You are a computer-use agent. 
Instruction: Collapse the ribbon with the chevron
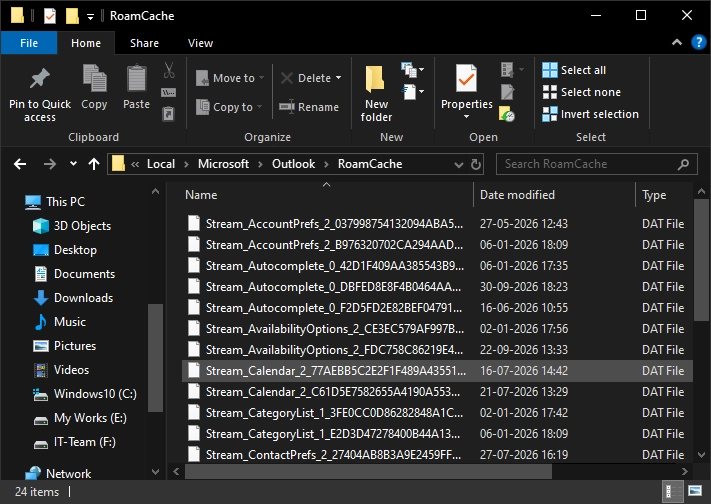(x=677, y=43)
